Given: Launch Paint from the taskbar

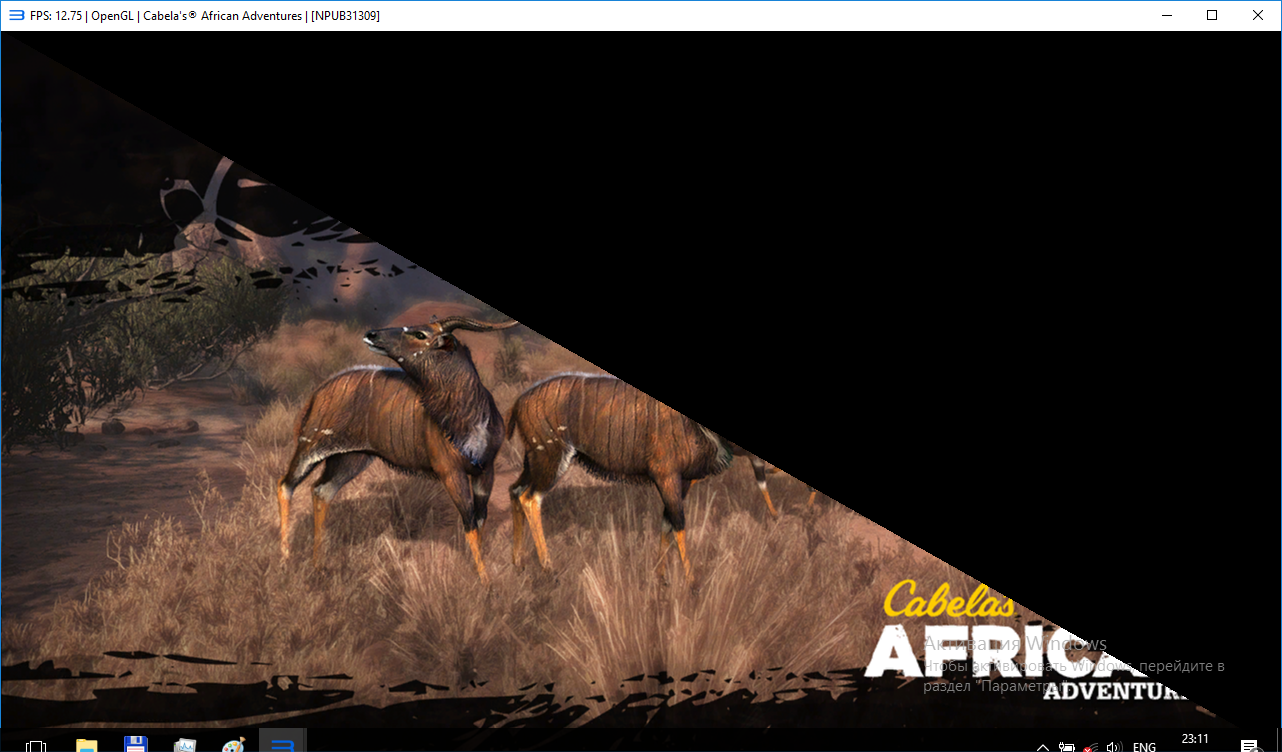Looking at the screenshot, I should tap(233, 745).
